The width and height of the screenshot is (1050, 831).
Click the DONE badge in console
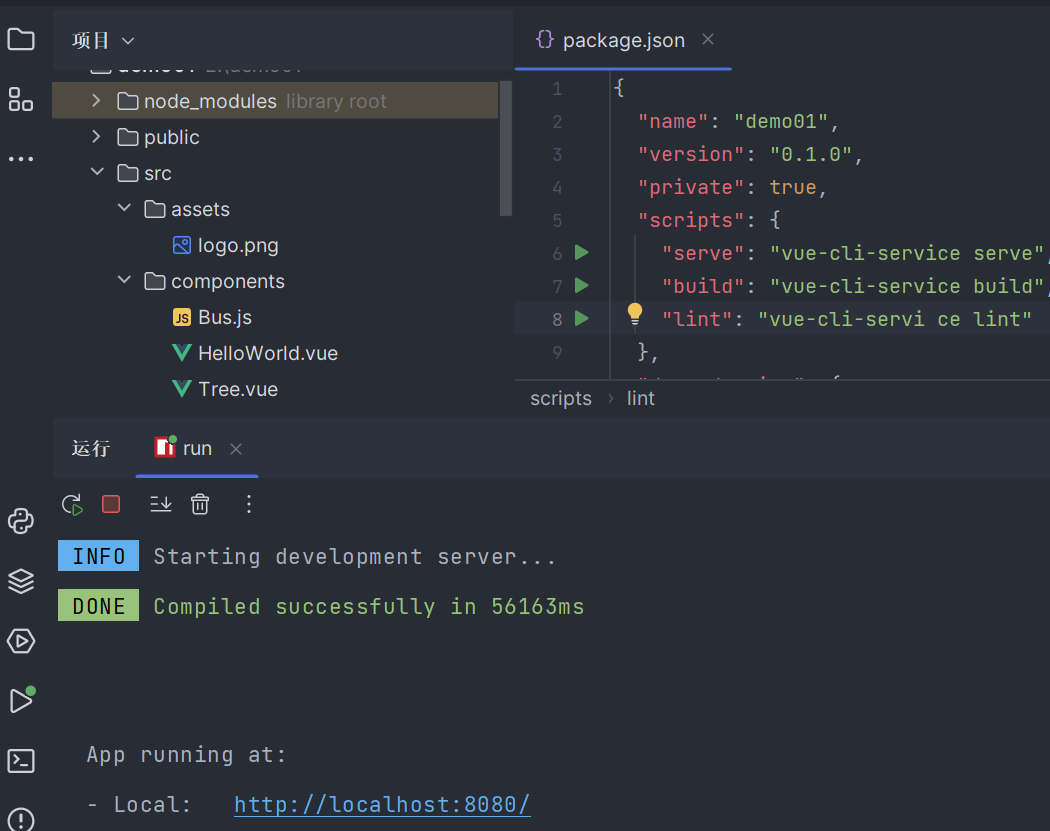(x=98, y=605)
